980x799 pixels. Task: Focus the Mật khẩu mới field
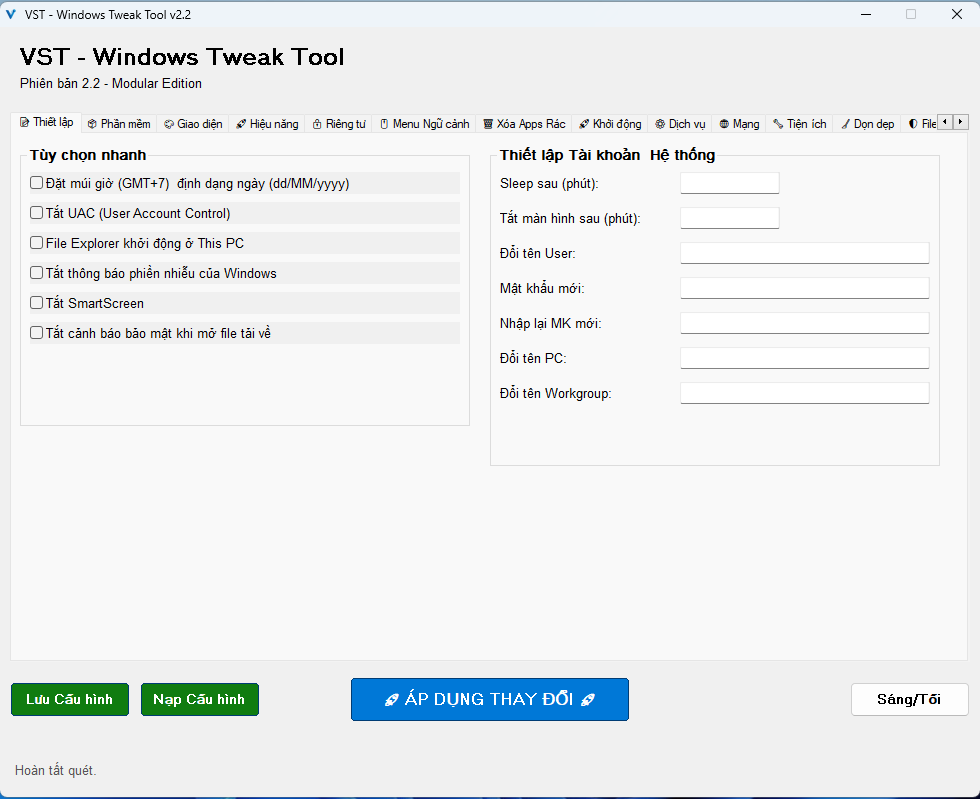[x=804, y=288]
